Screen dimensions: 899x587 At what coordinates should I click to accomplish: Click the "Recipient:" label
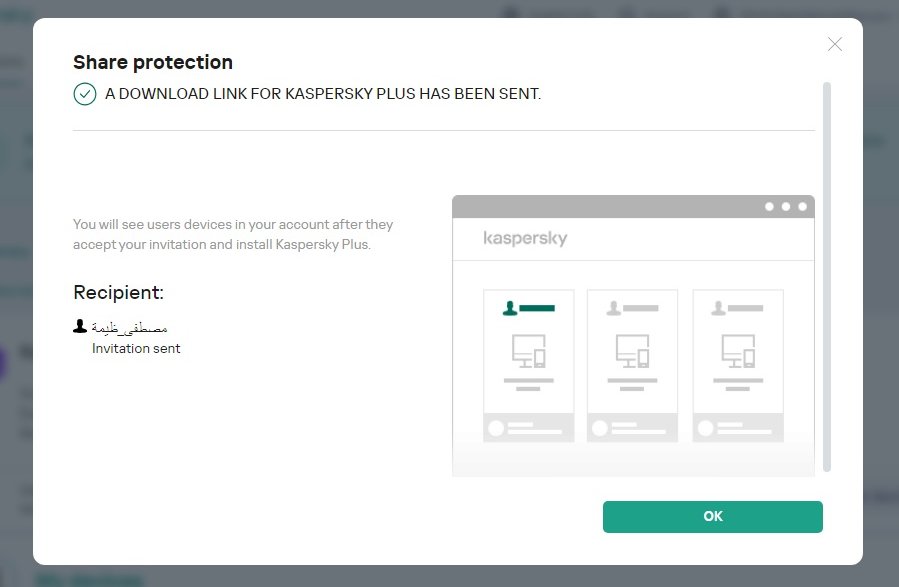118,293
